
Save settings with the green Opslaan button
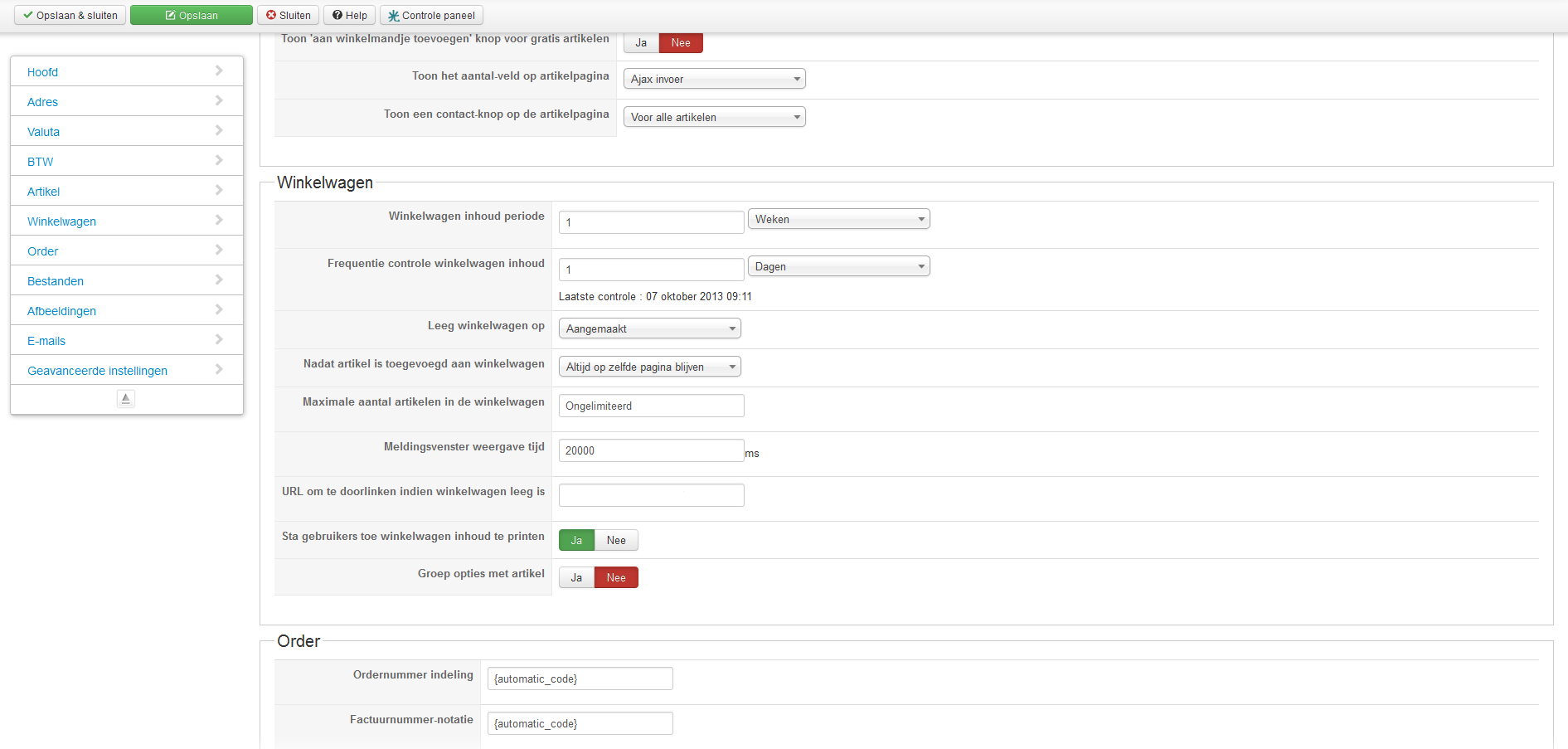[x=192, y=15]
